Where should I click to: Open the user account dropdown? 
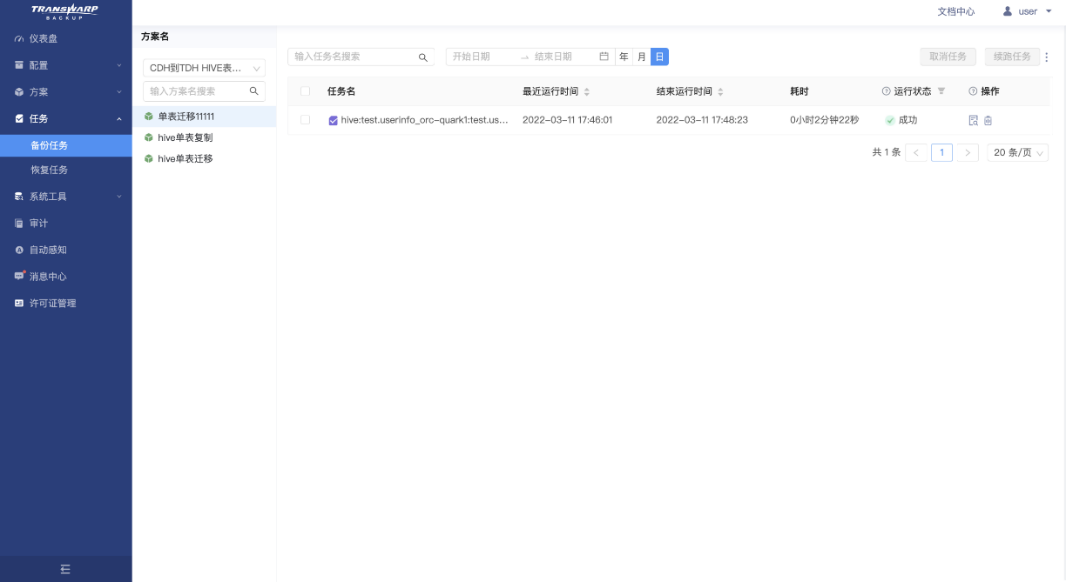[x=1028, y=12]
